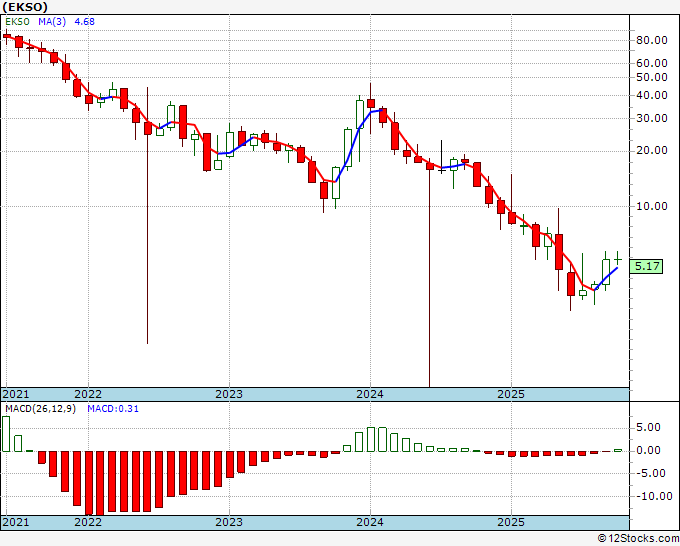This screenshot has width=680, height=546.
Task: Click the tallest green MACD bar at 2024
Action: (371, 439)
